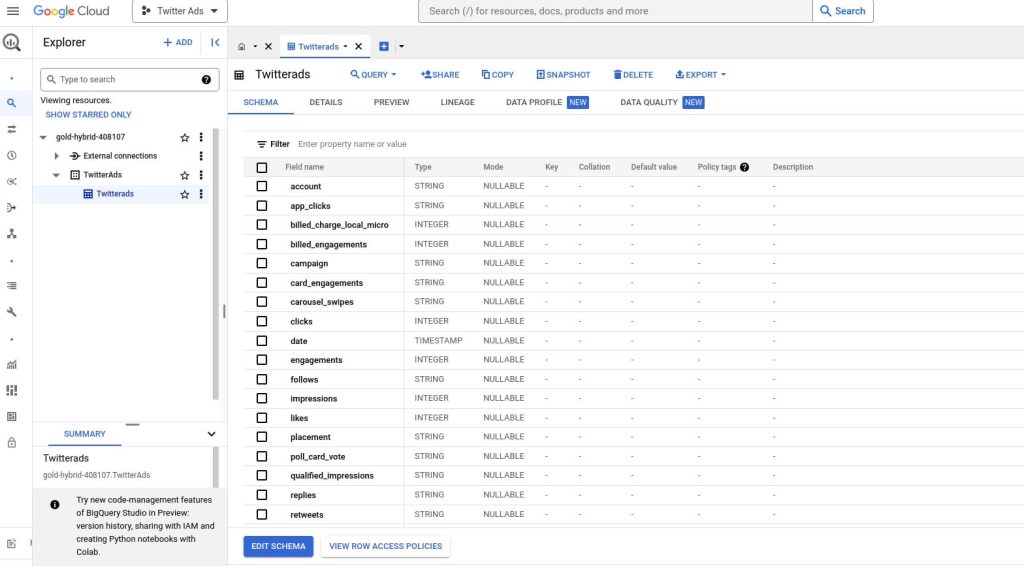The width and height of the screenshot is (1024, 566).
Task: Open actions menu for gold-hybrid-408107
Action: pyautogui.click(x=201, y=137)
